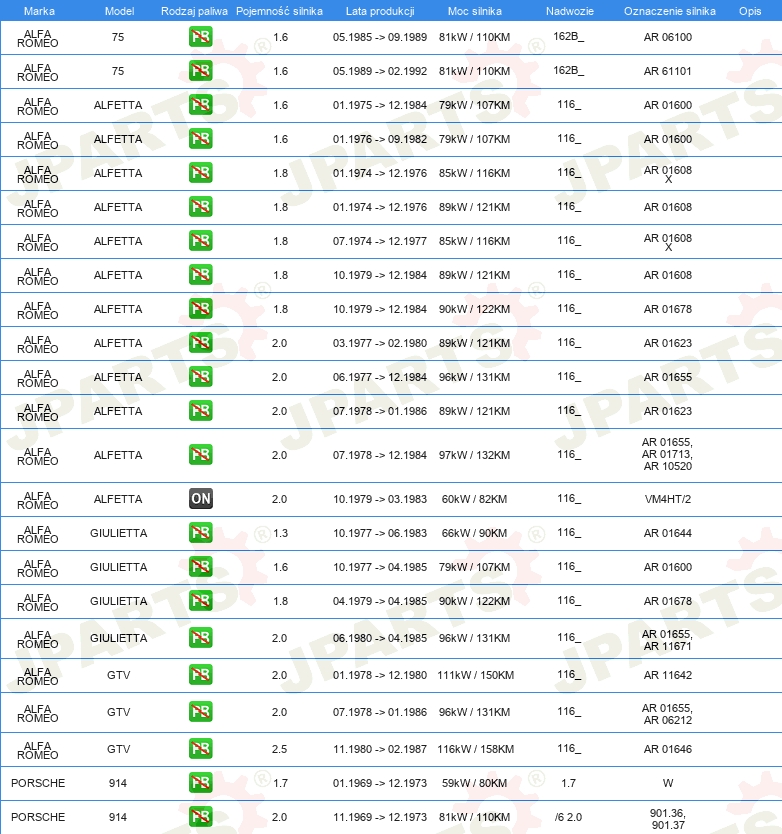Viewport: 782px width, 834px height.
Task: Click power value 59kW / 80KM
Action: (x=475, y=783)
